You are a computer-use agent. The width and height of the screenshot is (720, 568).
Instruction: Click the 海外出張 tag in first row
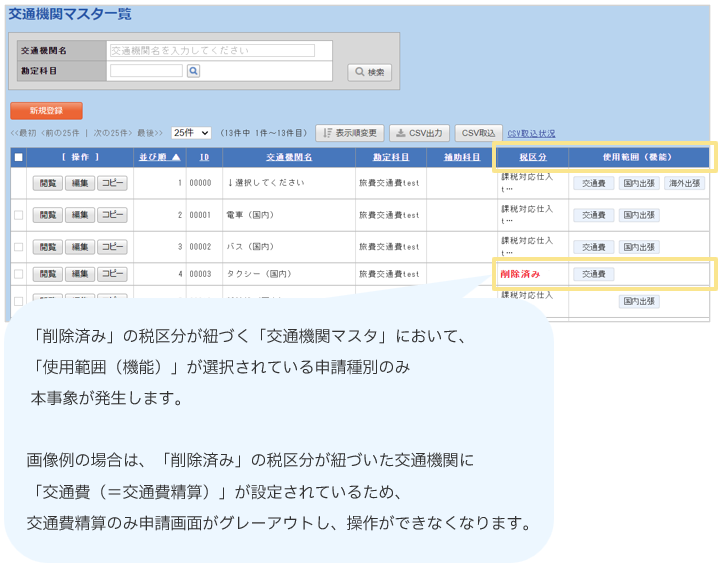click(684, 184)
